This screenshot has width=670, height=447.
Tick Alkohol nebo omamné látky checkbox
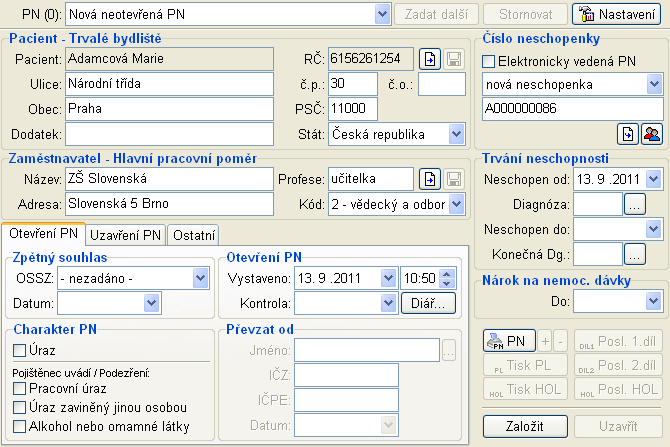tap(20, 427)
